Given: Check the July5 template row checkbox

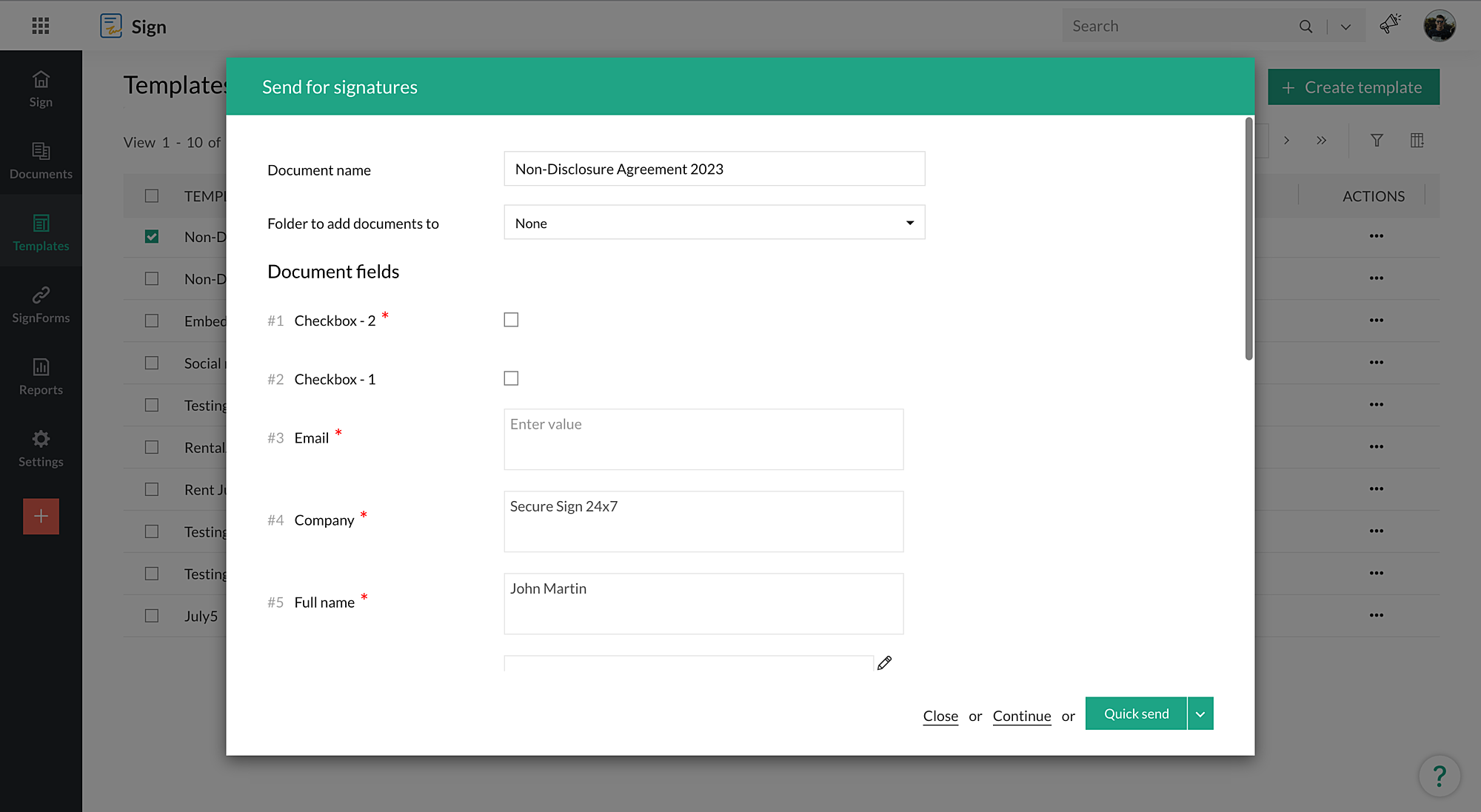Looking at the screenshot, I should (x=152, y=616).
